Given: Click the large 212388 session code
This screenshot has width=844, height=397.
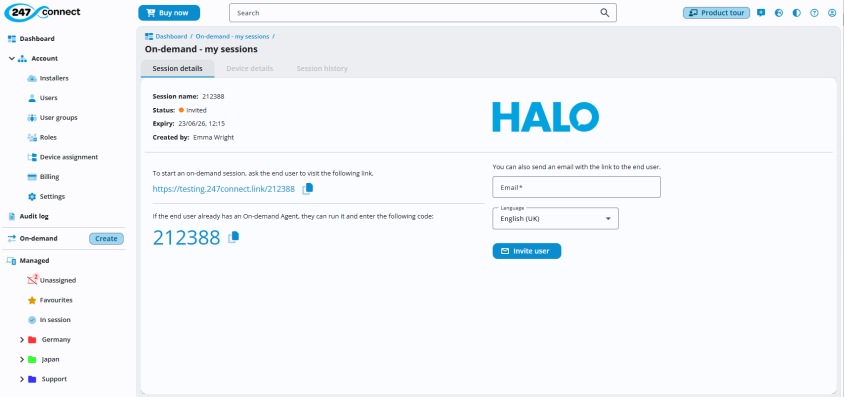Looking at the screenshot, I should pos(187,238).
